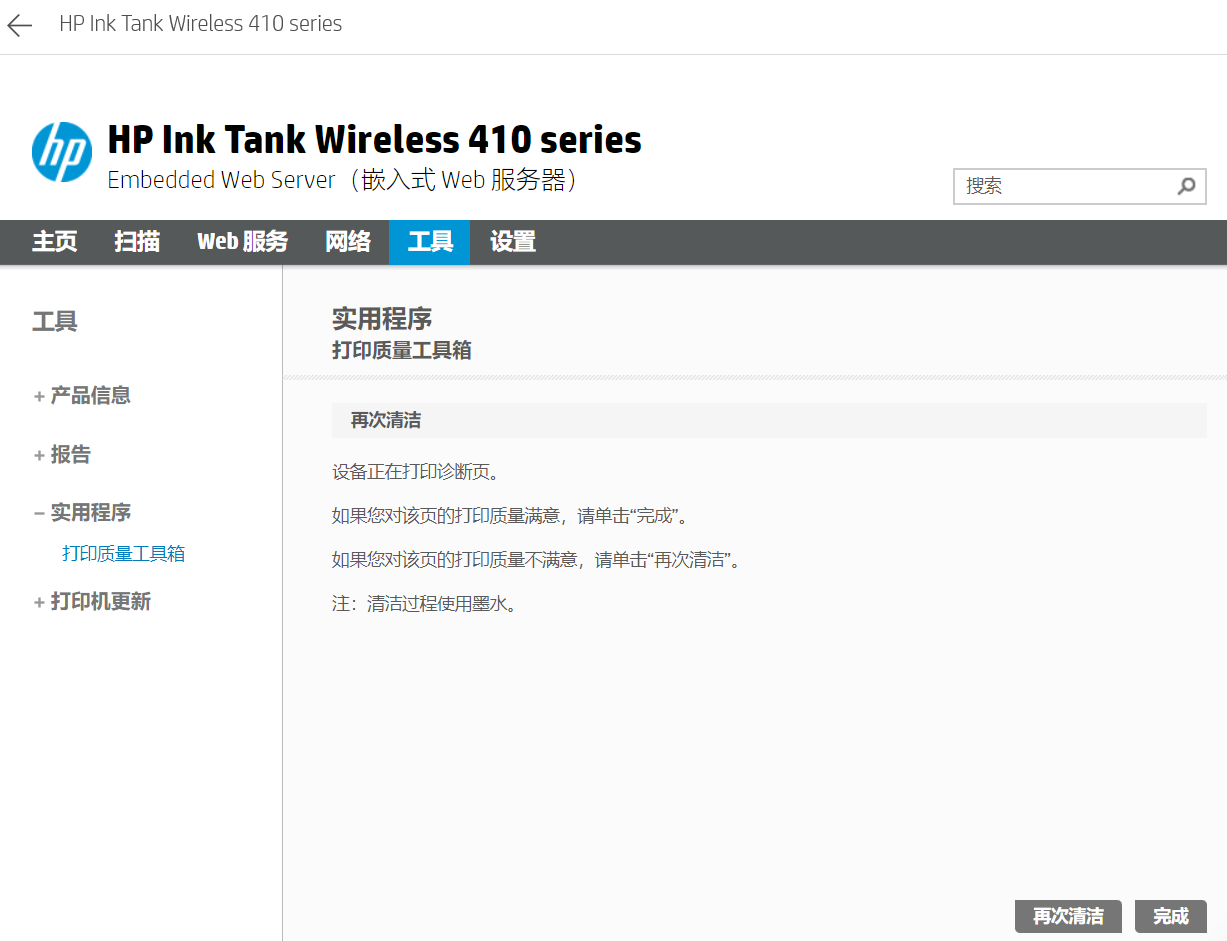The width and height of the screenshot is (1227, 941).
Task: Switch to the 主页 tab
Action: pyautogui.click(x=54, y=242)
